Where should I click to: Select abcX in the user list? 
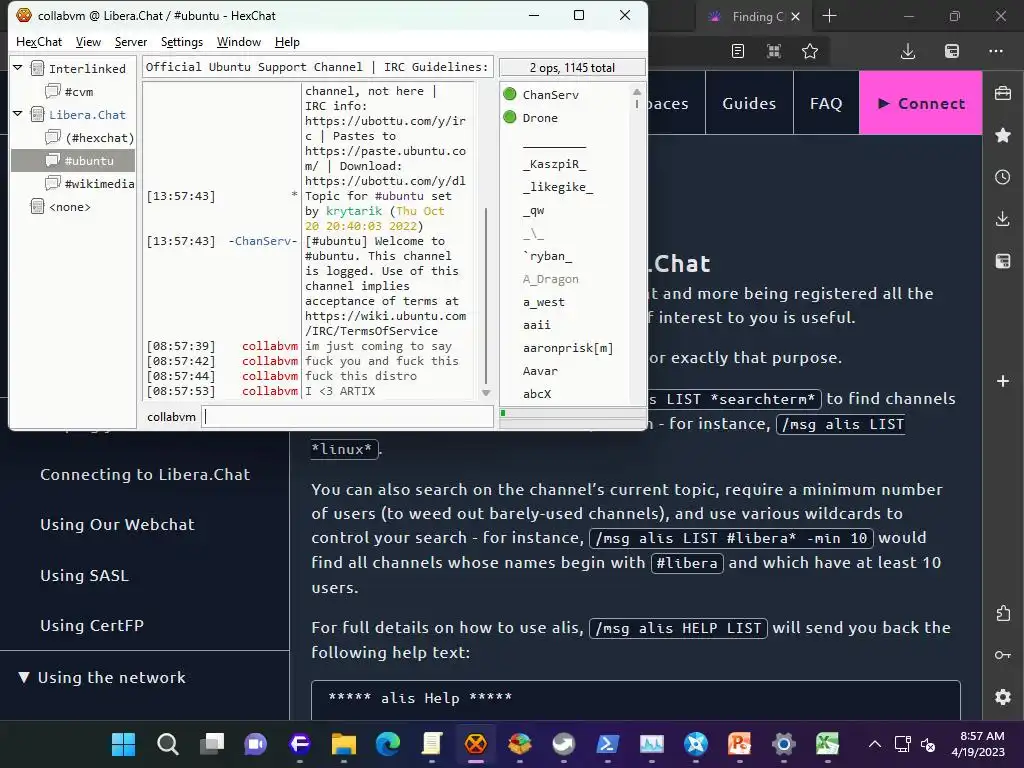[537, 394]
